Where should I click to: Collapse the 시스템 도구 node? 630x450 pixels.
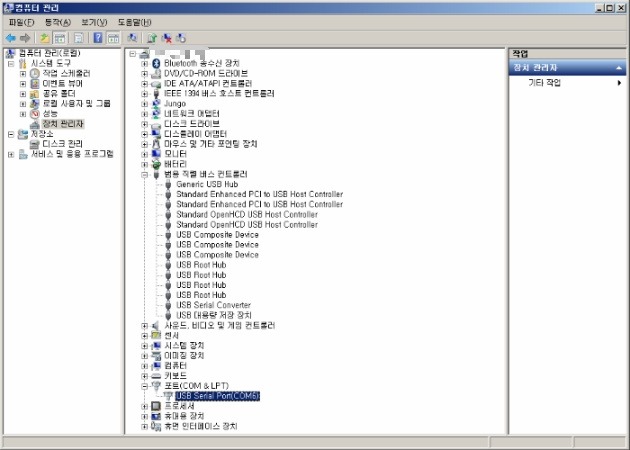point(11,63)
